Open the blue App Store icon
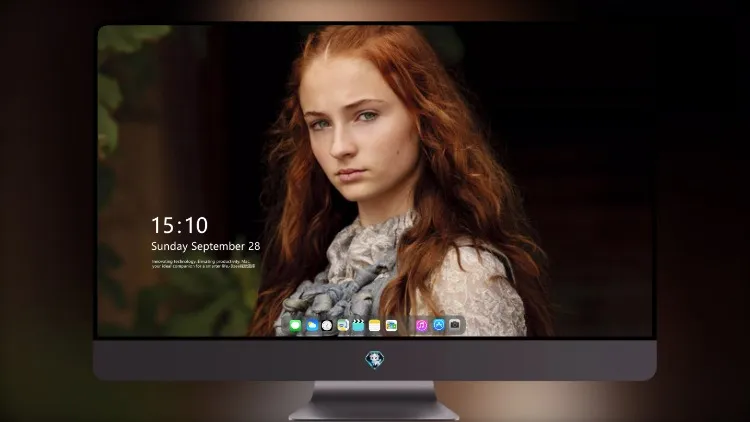Image resolution: width=750 pixels, height=422 pixels. (x=439, y=325)
